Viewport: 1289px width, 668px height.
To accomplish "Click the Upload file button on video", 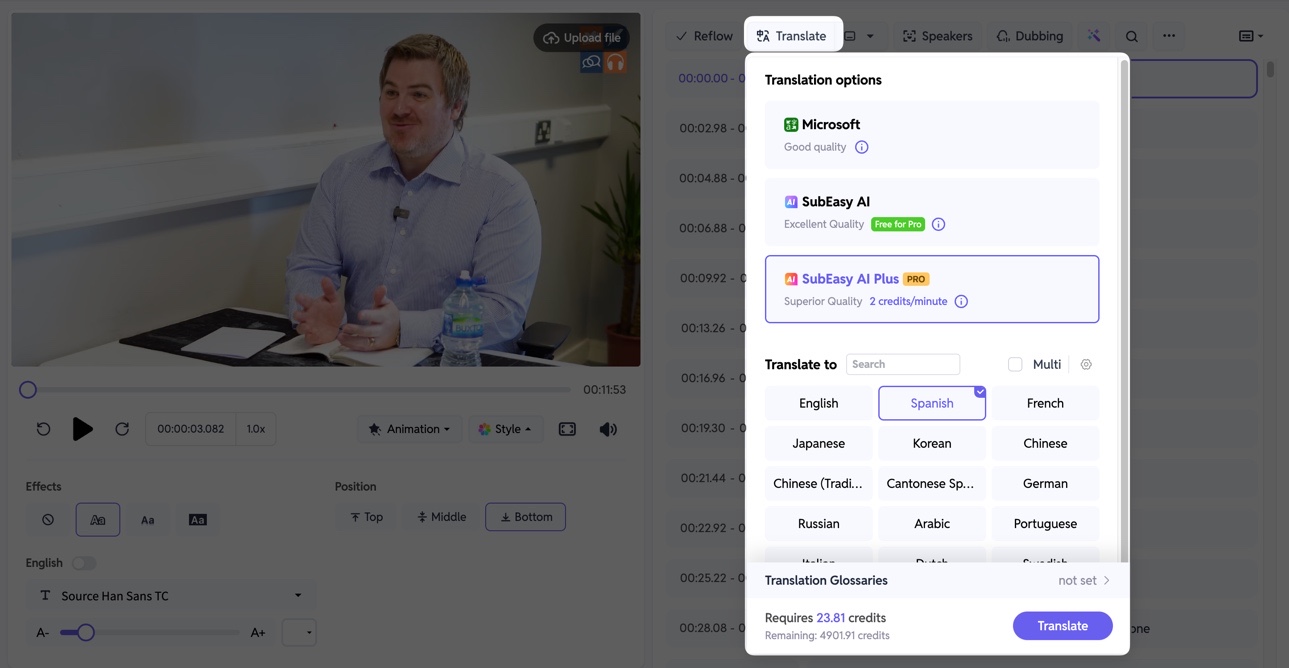I will pyautogui.click(x=581, y=38).
